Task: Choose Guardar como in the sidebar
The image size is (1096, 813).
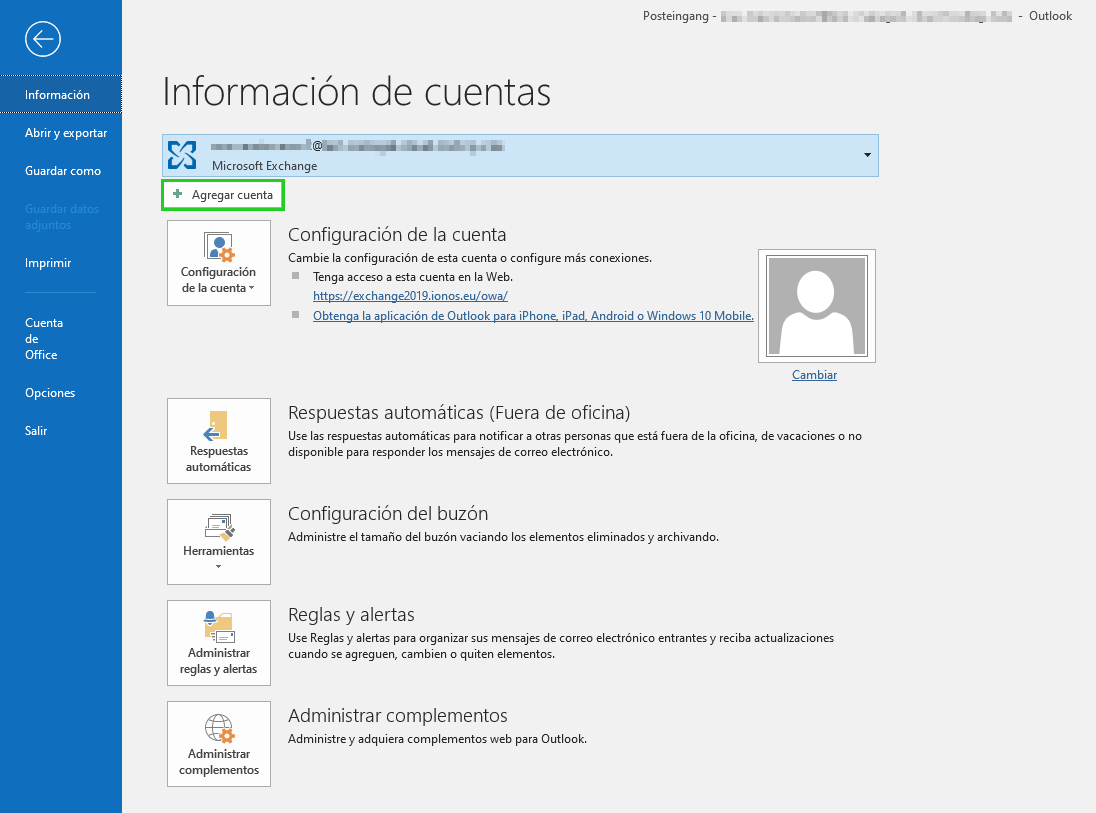Action: click(61, 171)
